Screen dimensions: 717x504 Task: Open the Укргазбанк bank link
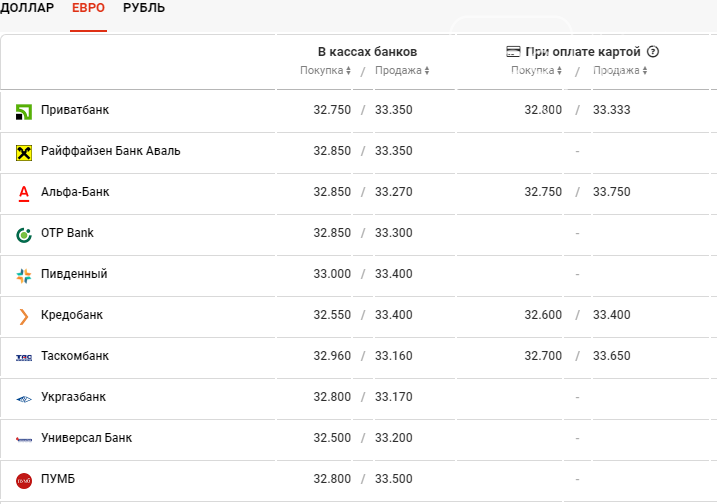tap(73, 397)
